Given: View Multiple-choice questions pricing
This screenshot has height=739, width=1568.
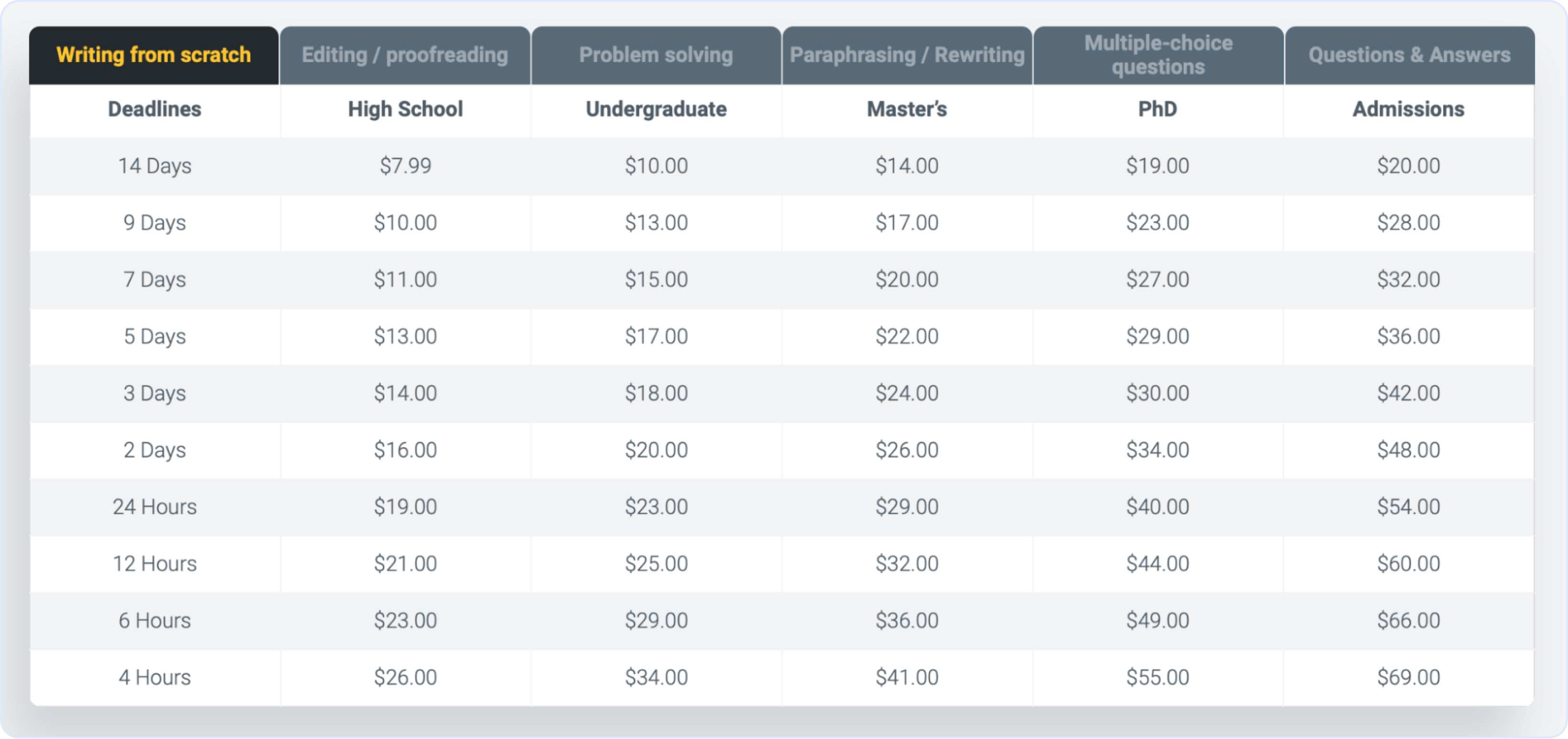Looking at the screenshot, I should coord(1158,55).
